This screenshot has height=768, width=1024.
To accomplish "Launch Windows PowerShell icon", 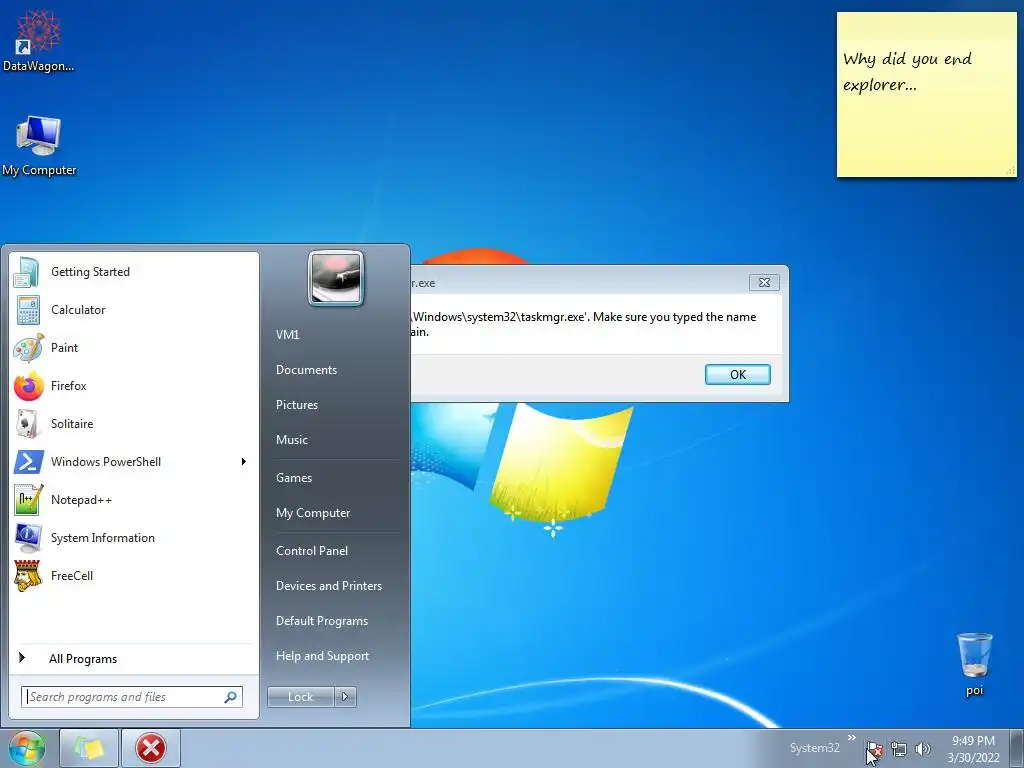I will [x=29, y=462].
